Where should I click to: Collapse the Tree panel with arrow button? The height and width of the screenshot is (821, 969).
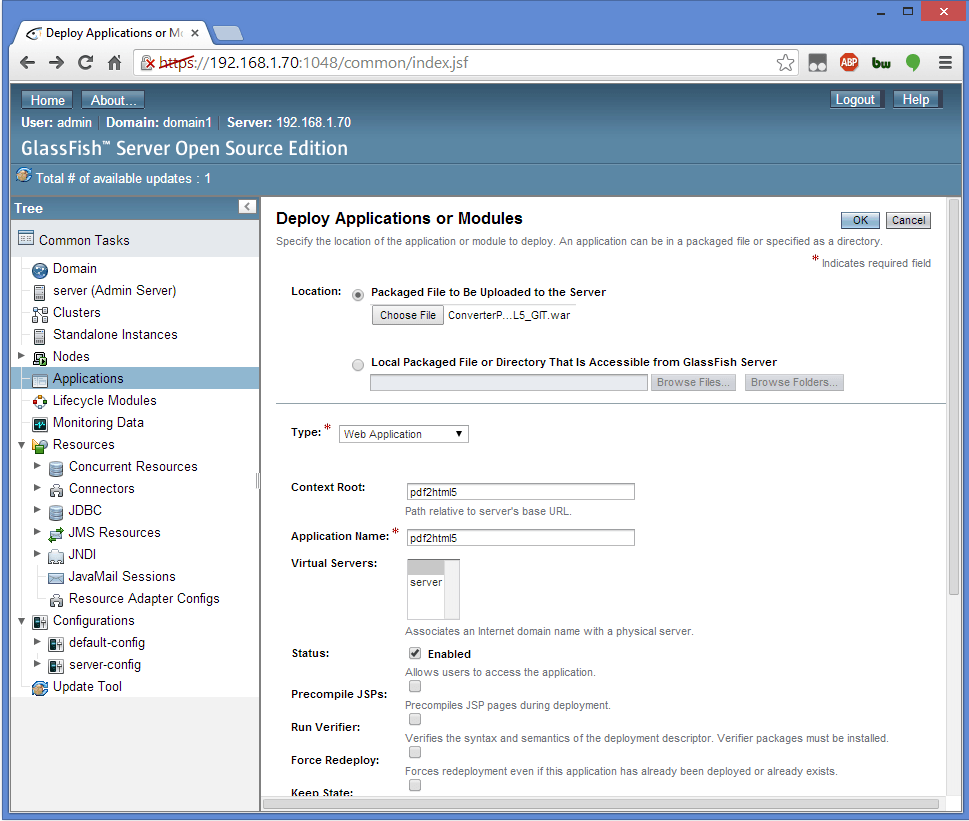[x=247, y=207]
